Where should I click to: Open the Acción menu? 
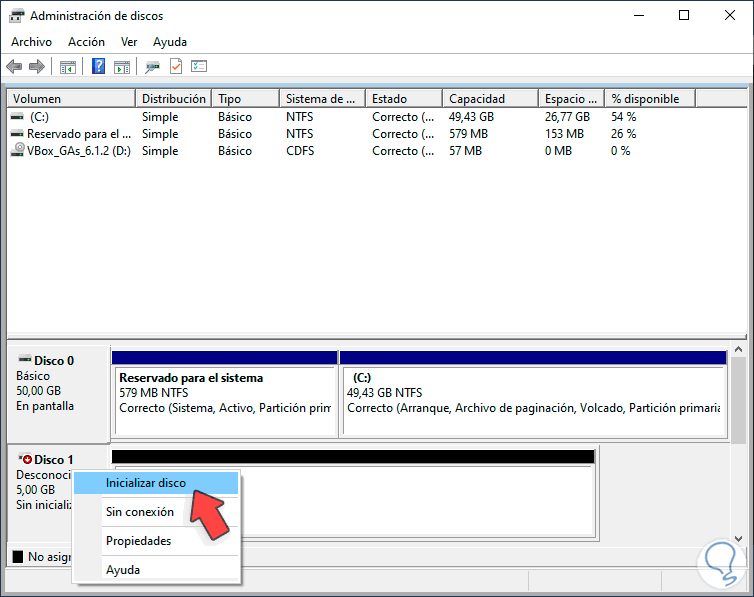pyautogui.click(x=86, y=42)
